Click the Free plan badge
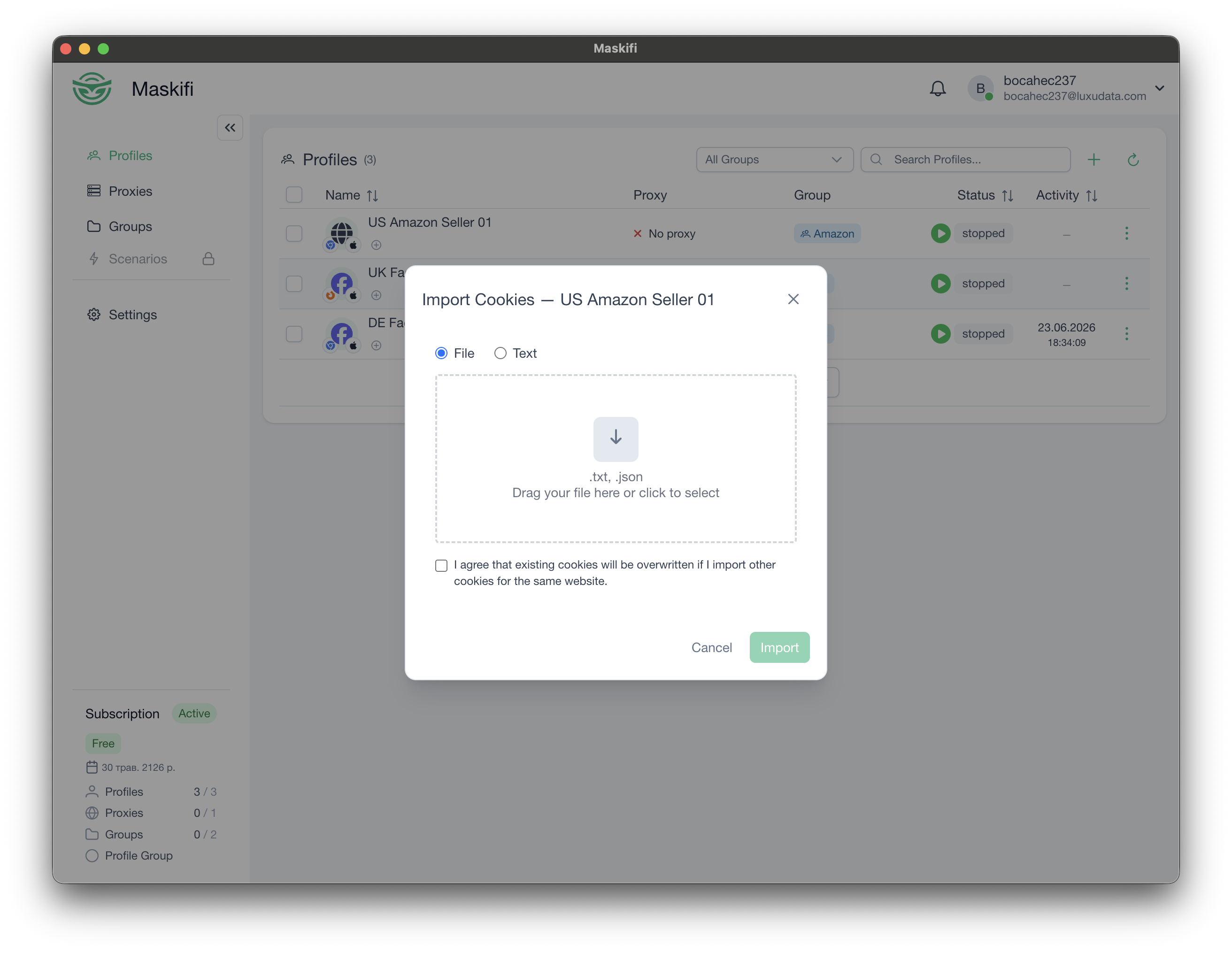Screen dimensions: 1232x953 coord(103,743)
